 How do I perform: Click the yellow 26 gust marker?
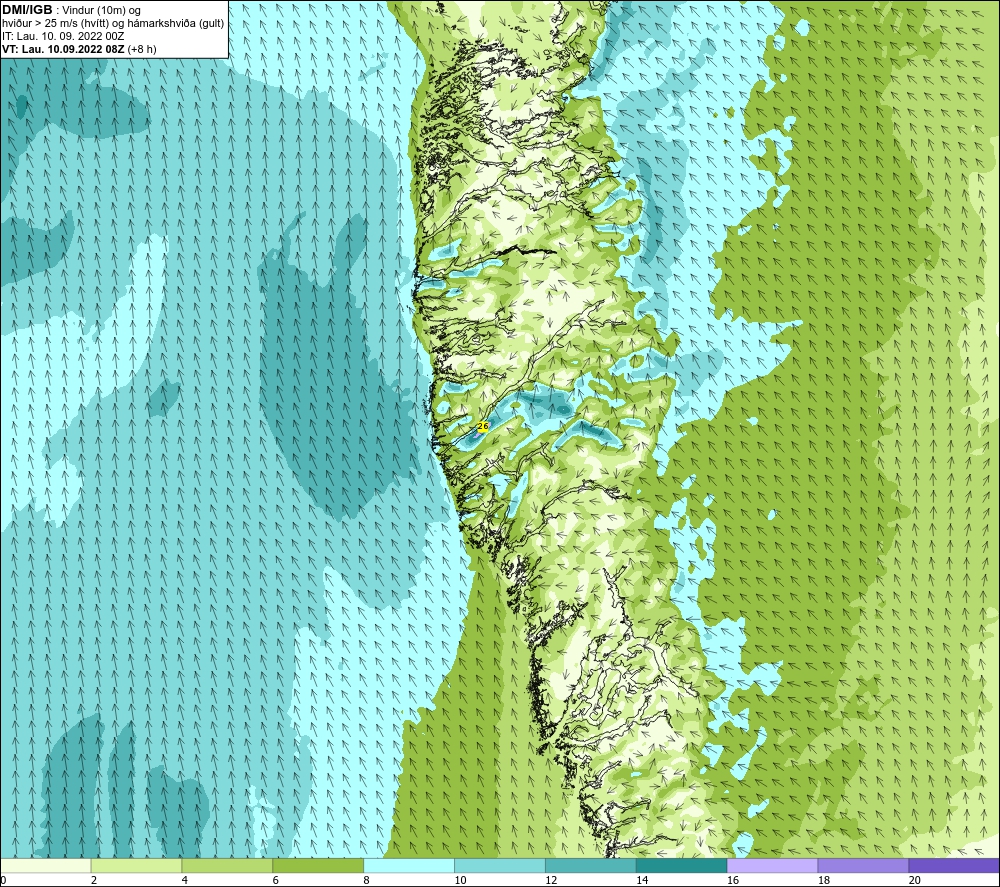click(483, 426)
